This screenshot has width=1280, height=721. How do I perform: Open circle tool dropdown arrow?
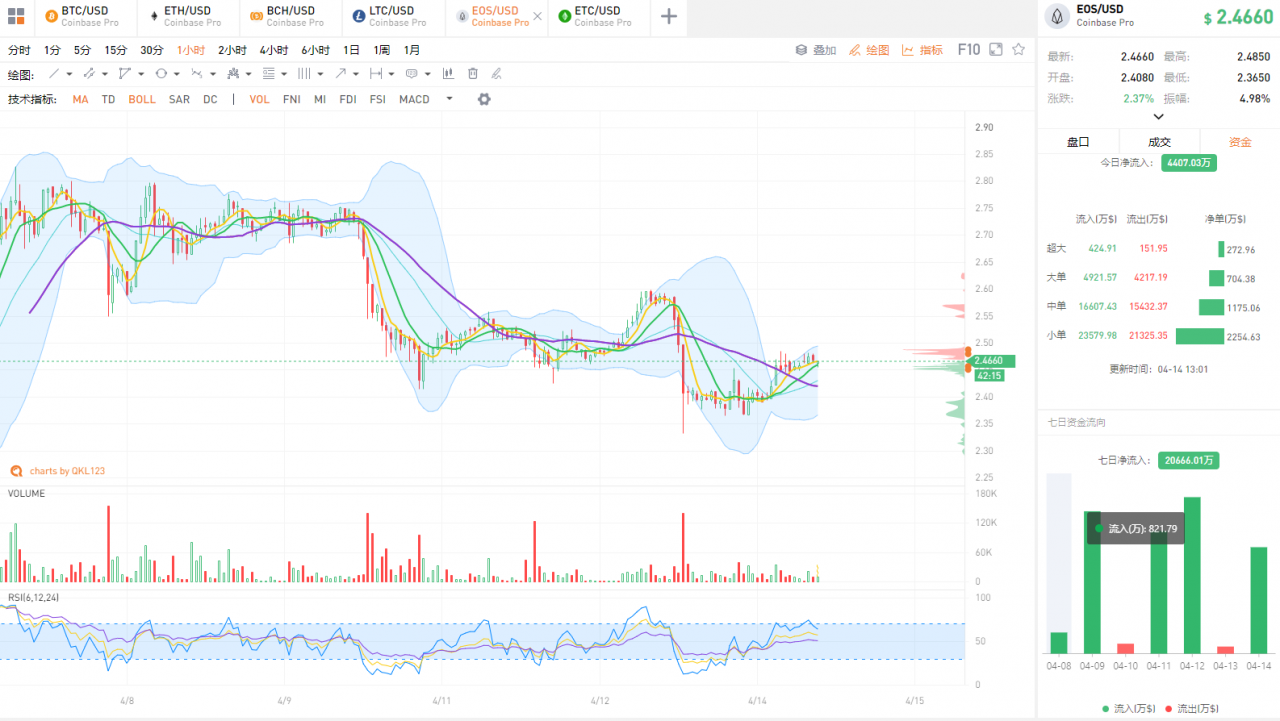click(177, 74)
